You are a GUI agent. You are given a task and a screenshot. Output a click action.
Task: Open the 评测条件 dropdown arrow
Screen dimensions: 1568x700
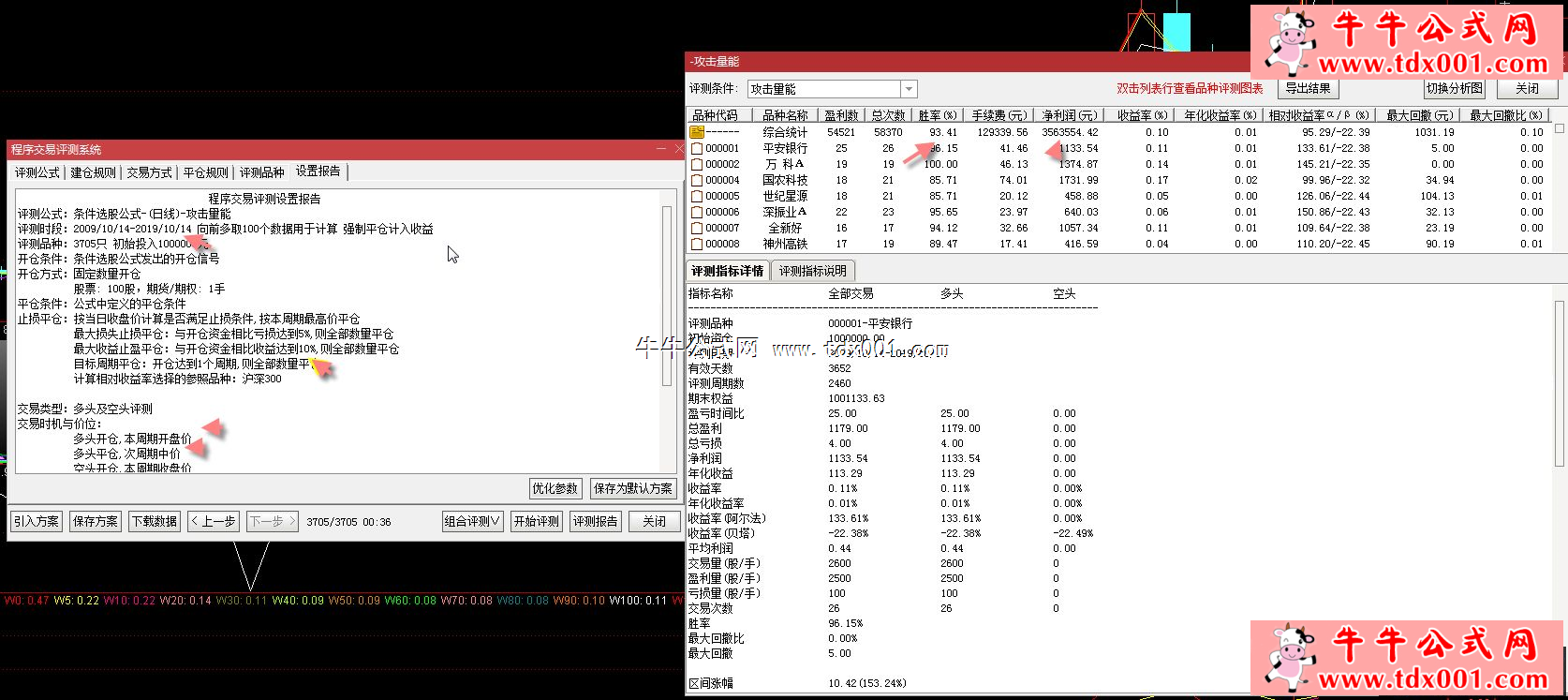coord(909,89)
